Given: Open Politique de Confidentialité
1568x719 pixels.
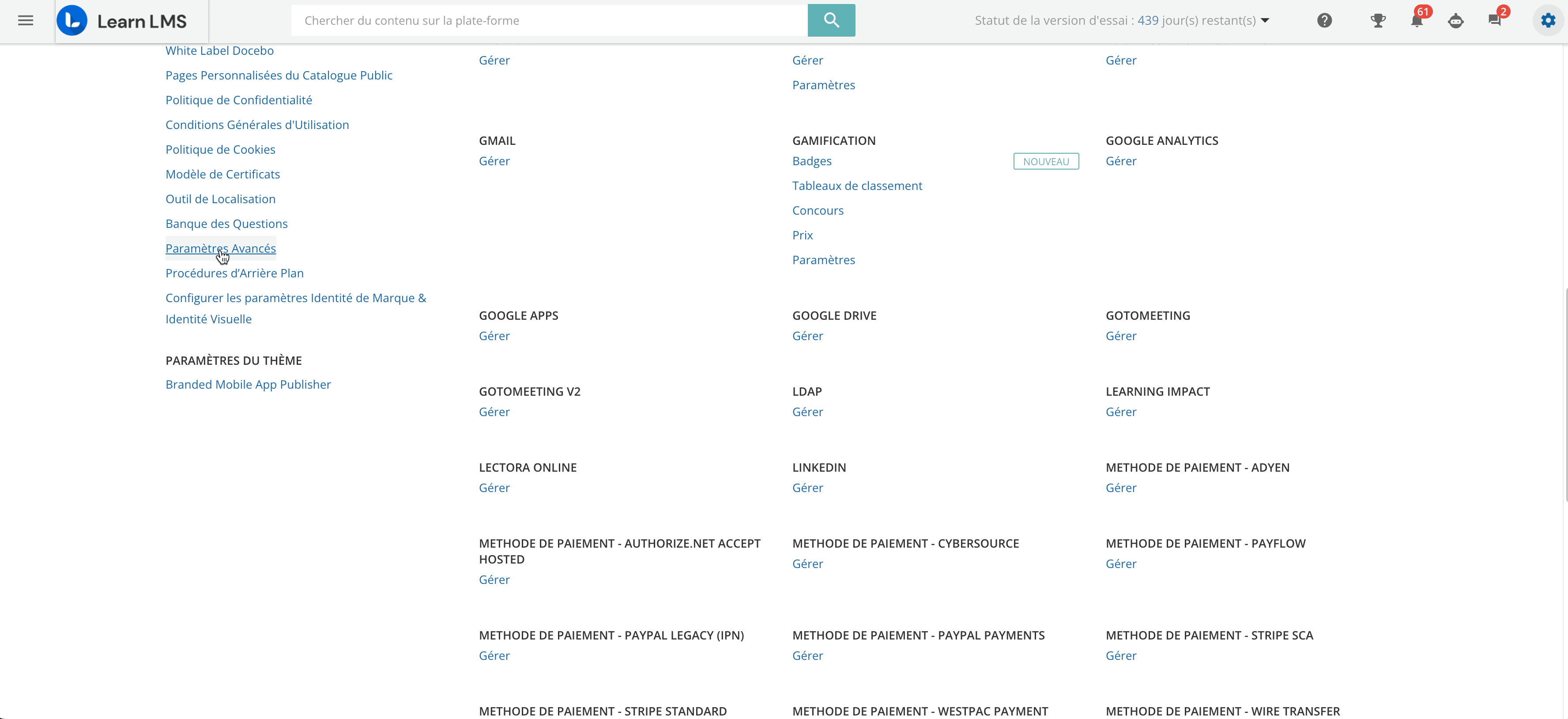Looking at the screenshot, I should (x=239, y=100).
